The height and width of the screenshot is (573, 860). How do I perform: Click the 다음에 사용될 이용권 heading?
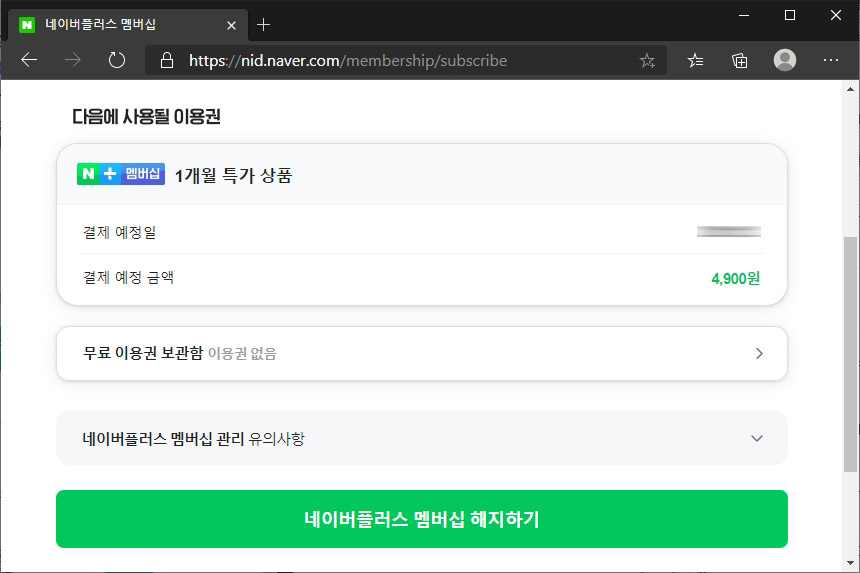(146, 116)
